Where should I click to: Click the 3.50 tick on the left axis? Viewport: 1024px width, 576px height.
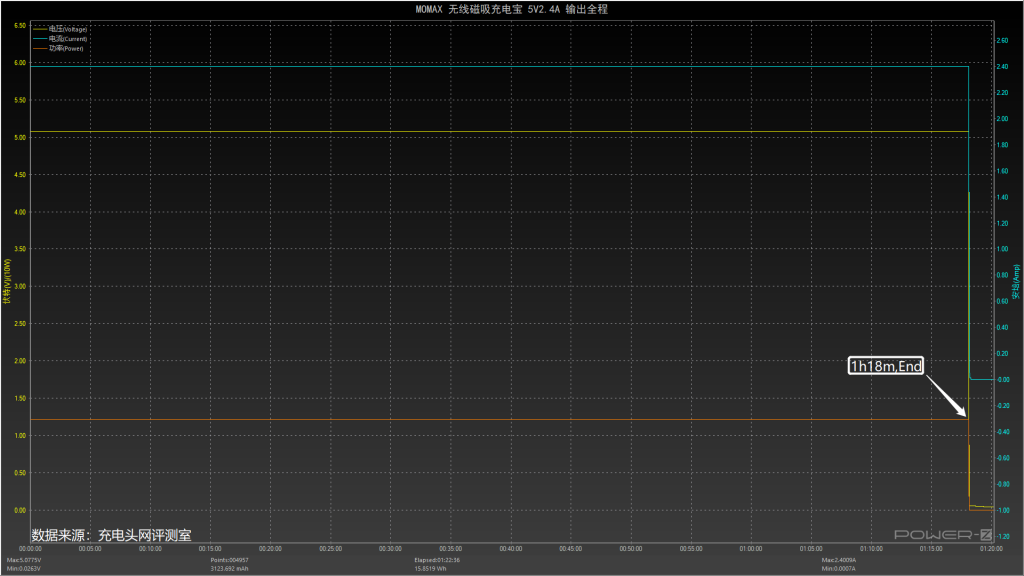pos(20,249)
